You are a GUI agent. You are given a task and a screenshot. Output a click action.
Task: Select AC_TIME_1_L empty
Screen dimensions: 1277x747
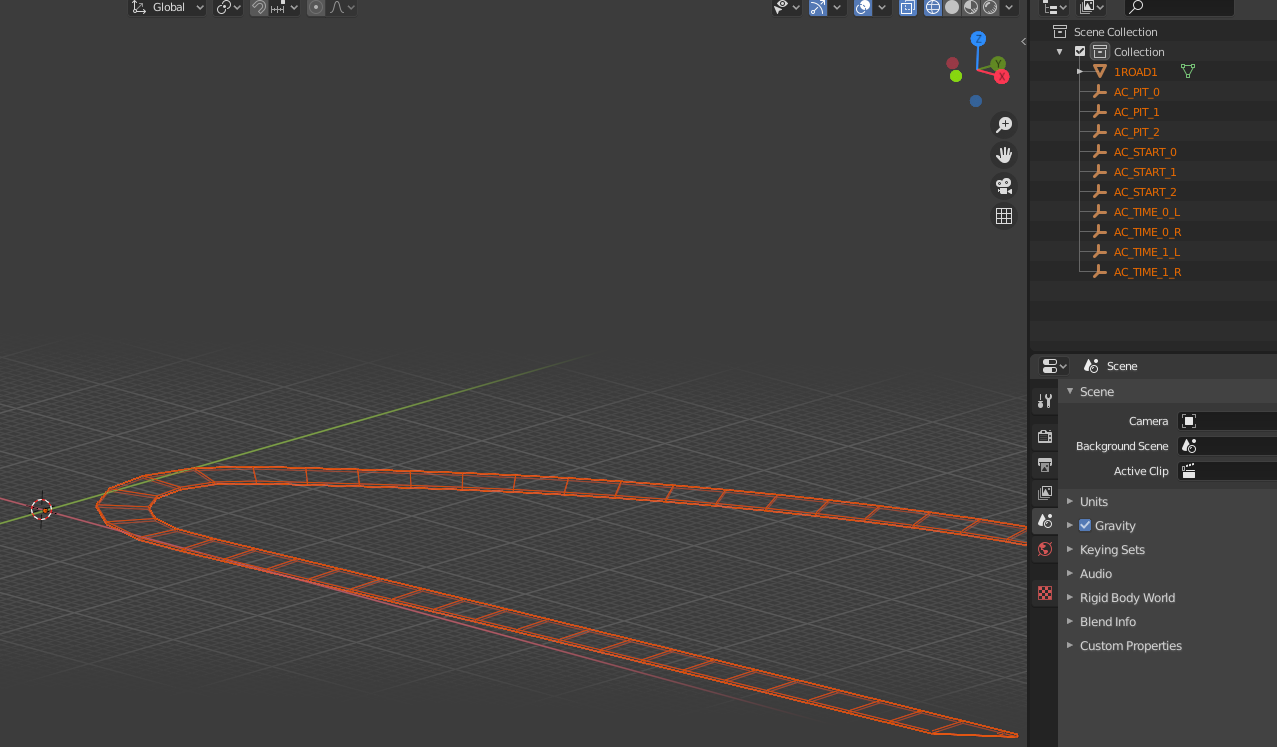[x=1147, y=252]
